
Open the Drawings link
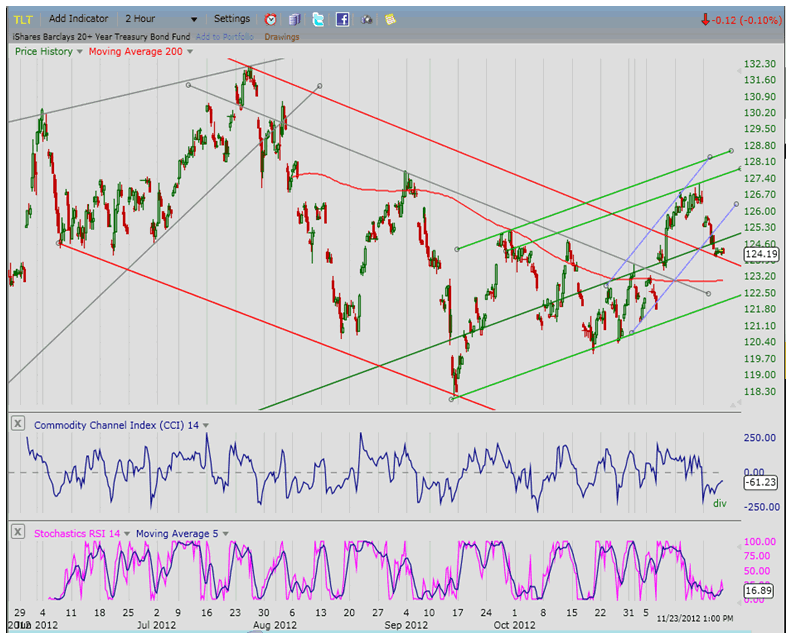pos(284,36)
